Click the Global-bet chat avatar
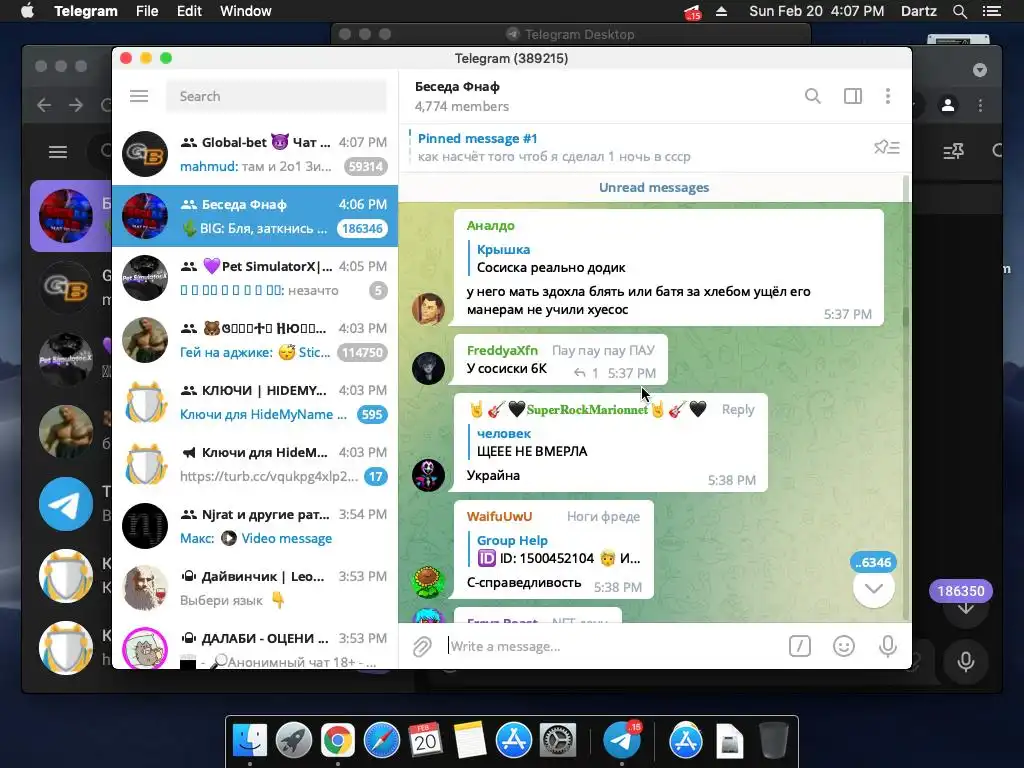This screenshot has width=1024, height=768. [145, 154]
